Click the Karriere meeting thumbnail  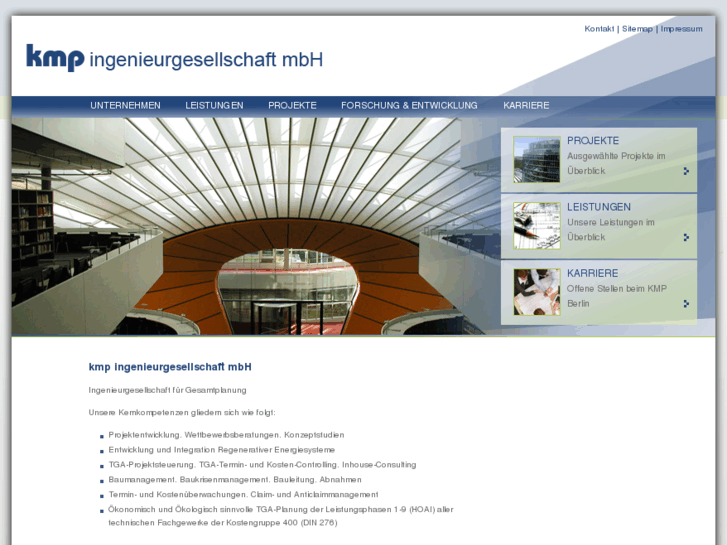(536, 292)
